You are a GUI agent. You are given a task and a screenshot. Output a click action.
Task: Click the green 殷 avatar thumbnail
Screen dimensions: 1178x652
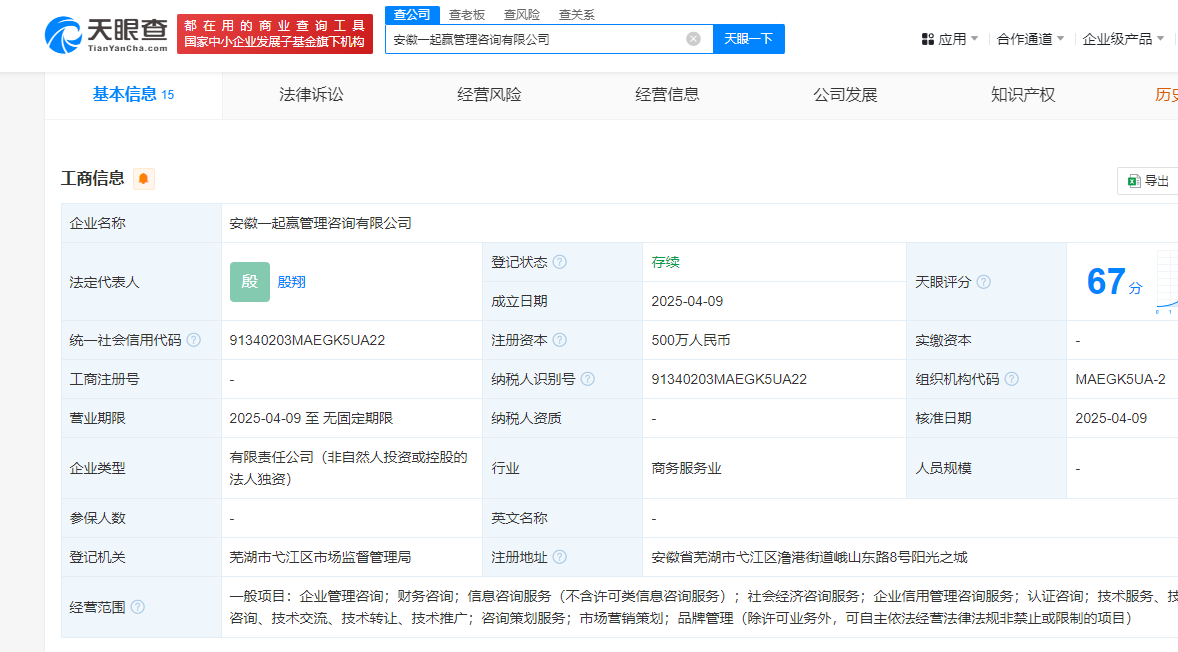[x=249, y=282]
